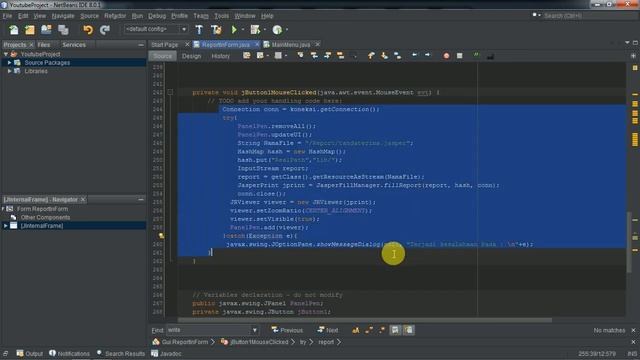Toggle Highlight Results in Find bar

(395, 330)
